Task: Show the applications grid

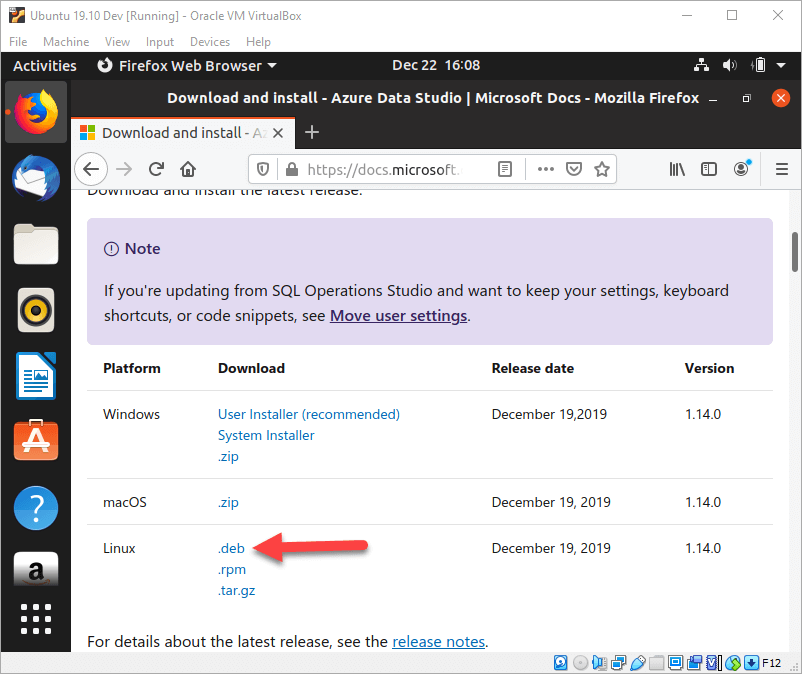Action: tap(36, 619)
